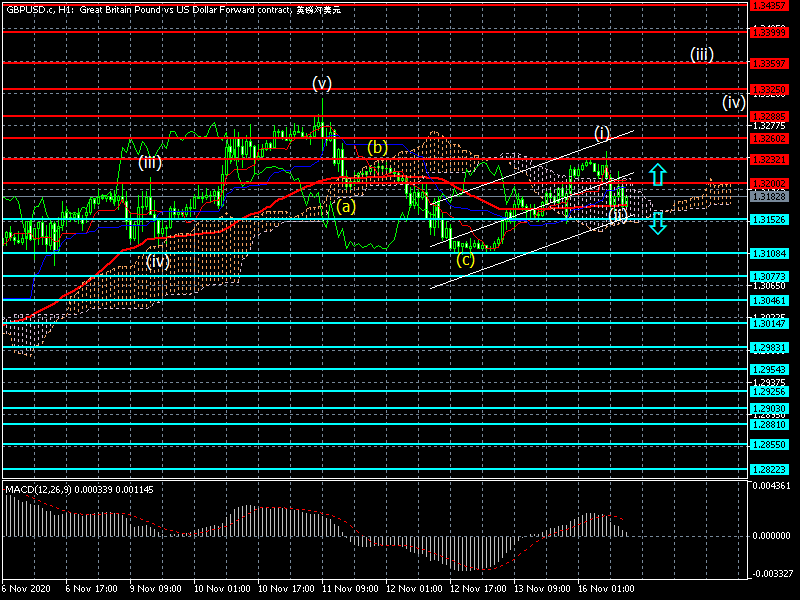Select the yellow (b) wave label
The width and height of the screenshot is (800, 600).
376,148
